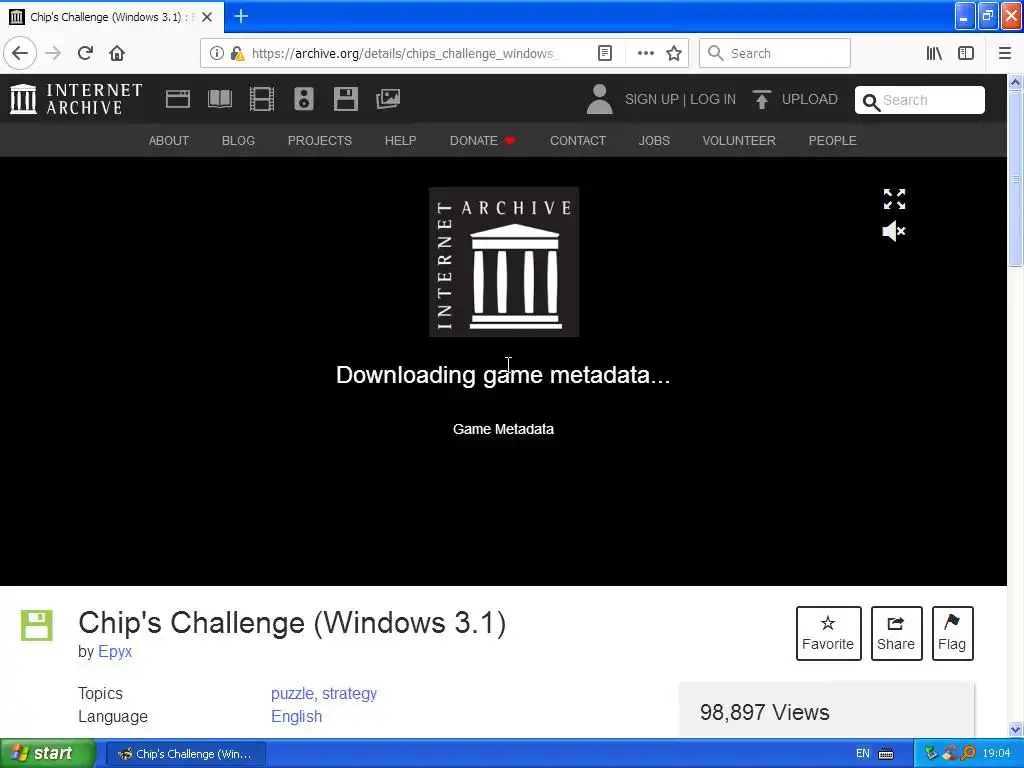Toggle the emulator mute speaker
This screenshot has width=1024, height=768.
tap(894, 231)
